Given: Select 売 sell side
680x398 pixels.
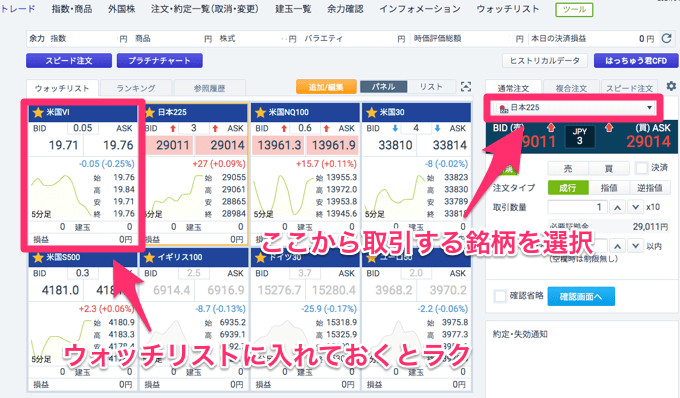Looking at the screenshot, I should [x=568, y=168].
